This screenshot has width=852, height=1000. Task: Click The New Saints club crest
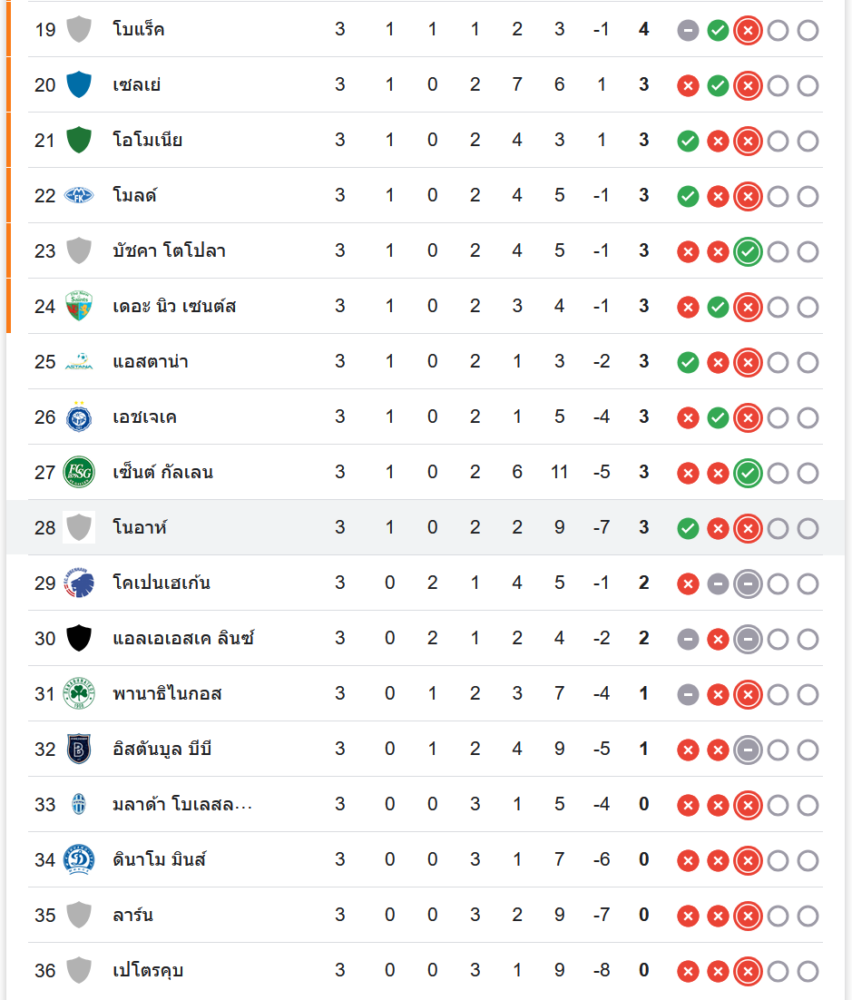click(x=79, y=306)
